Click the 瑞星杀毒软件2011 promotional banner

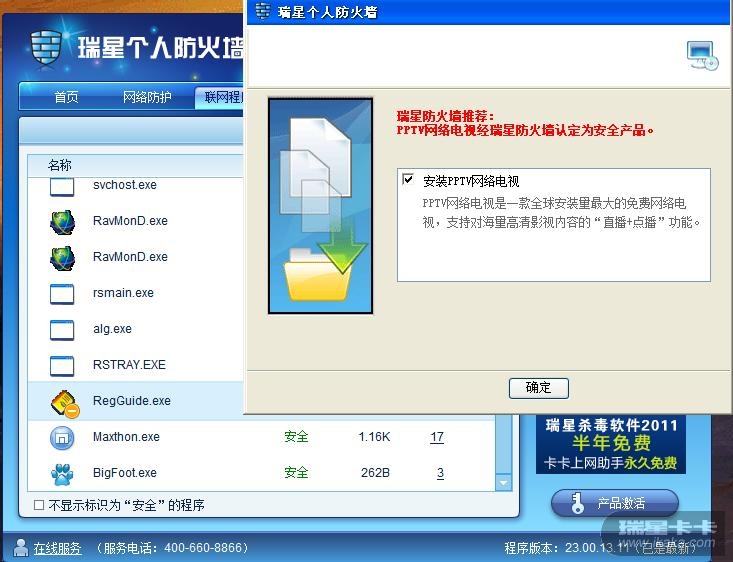click(x=611, y=444)
